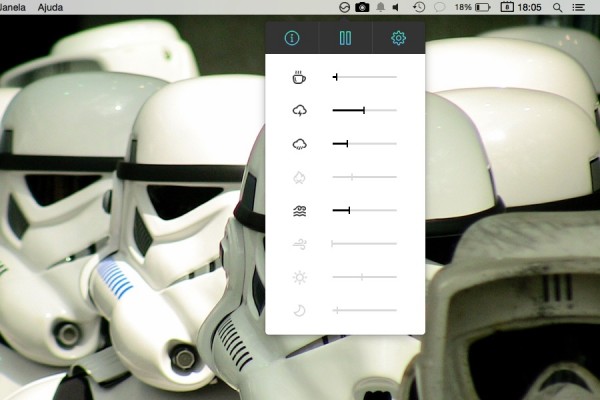Open the settings gear in popup
The image size is (600, 400).
click(398, 38)
